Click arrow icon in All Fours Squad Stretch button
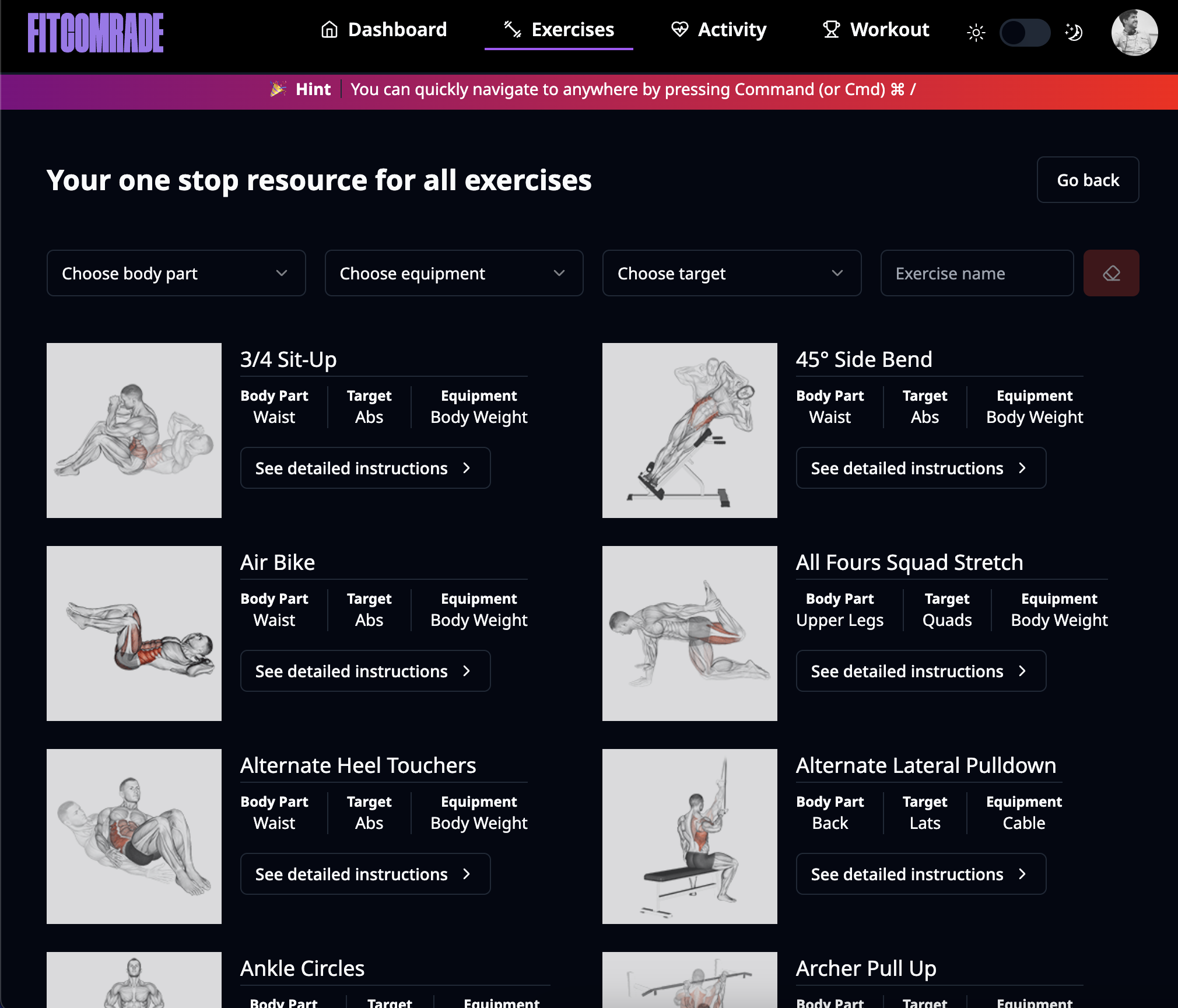The image size is (1178, 1008). pos(1022,671)
